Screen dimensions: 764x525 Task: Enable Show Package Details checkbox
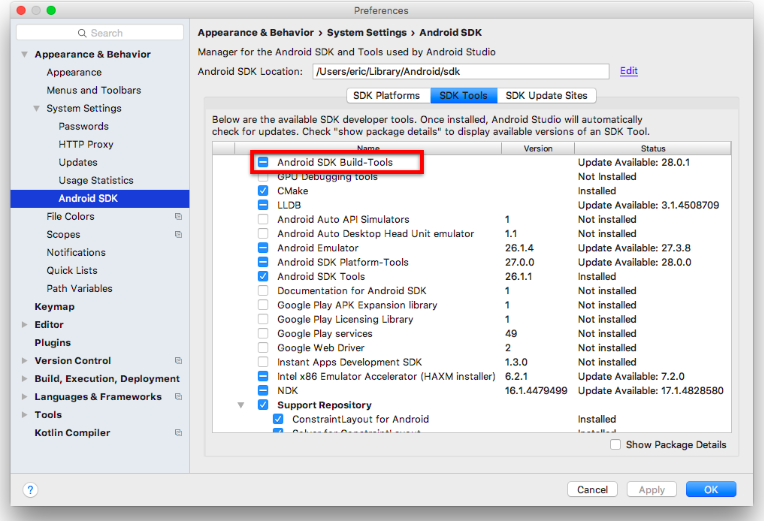coord(616,445)
